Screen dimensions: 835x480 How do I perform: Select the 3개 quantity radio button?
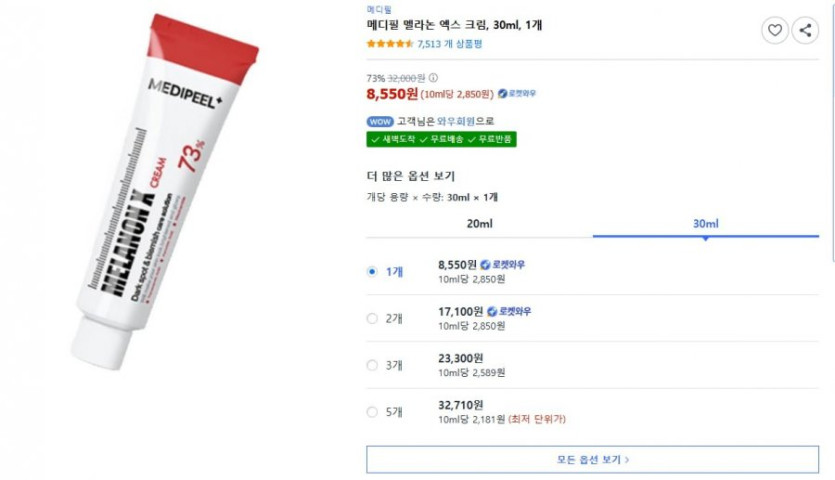372,365
